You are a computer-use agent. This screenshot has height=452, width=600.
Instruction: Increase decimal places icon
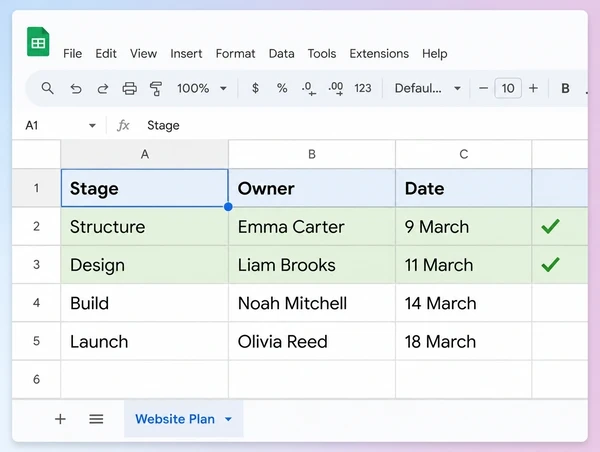click(x=336, y=88)
